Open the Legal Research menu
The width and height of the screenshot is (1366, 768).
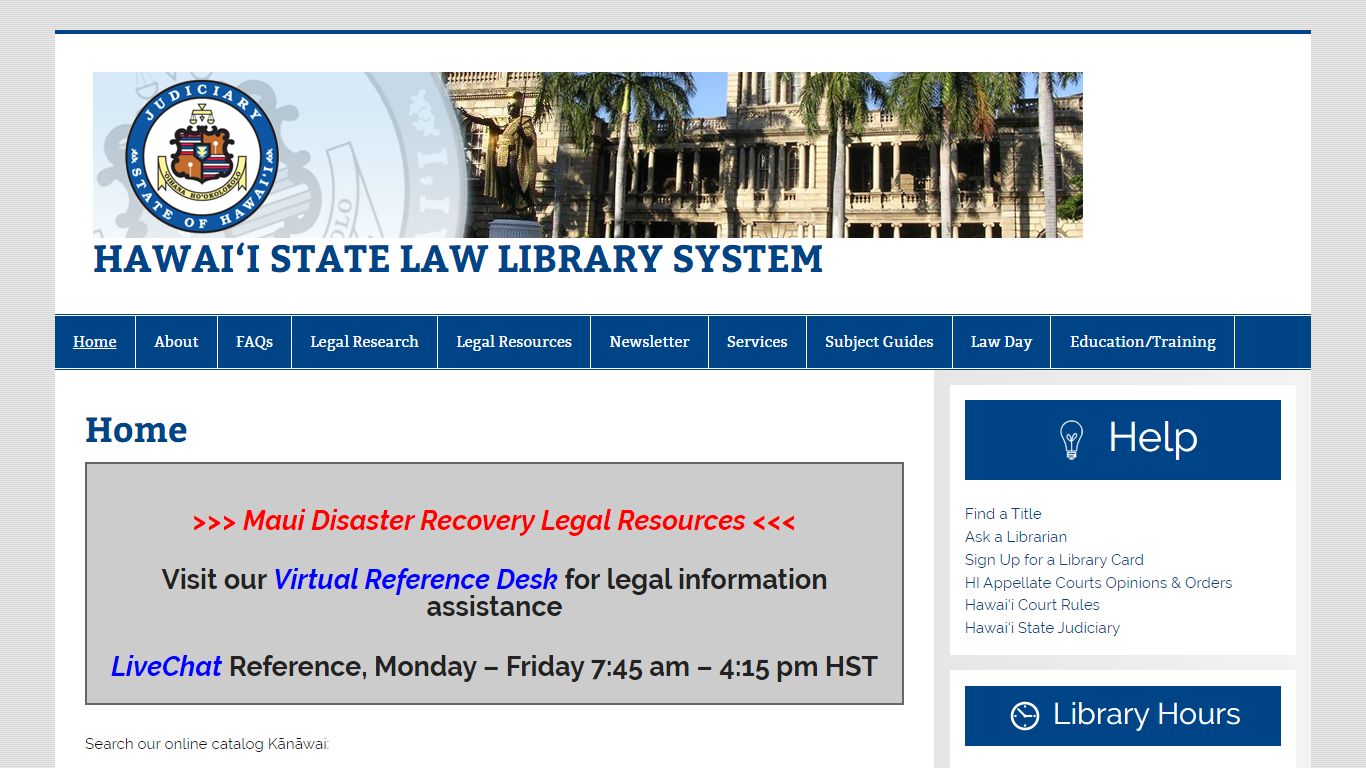tap(364, 342)
